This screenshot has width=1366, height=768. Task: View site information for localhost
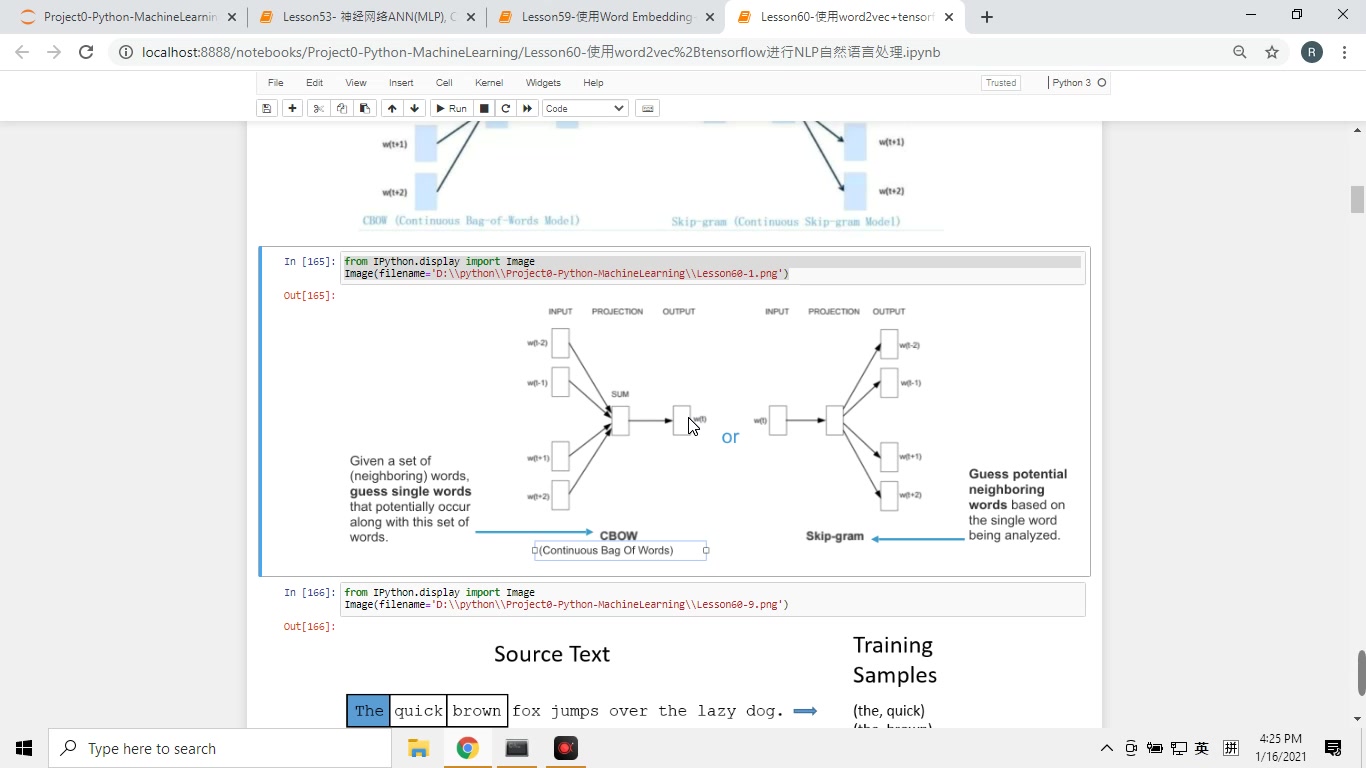(x=126, y=52)
